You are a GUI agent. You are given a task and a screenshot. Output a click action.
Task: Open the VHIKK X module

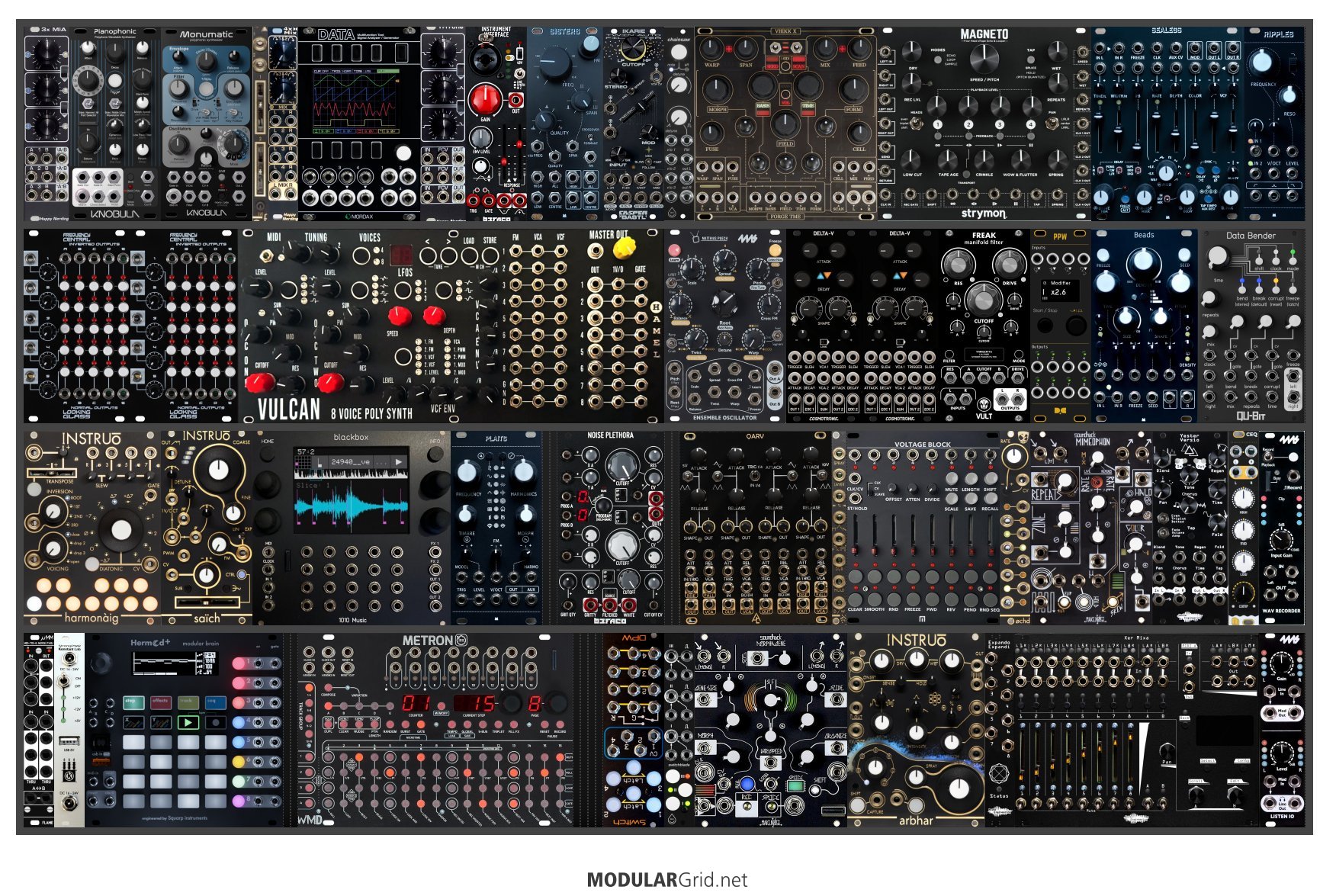[786, 124]
